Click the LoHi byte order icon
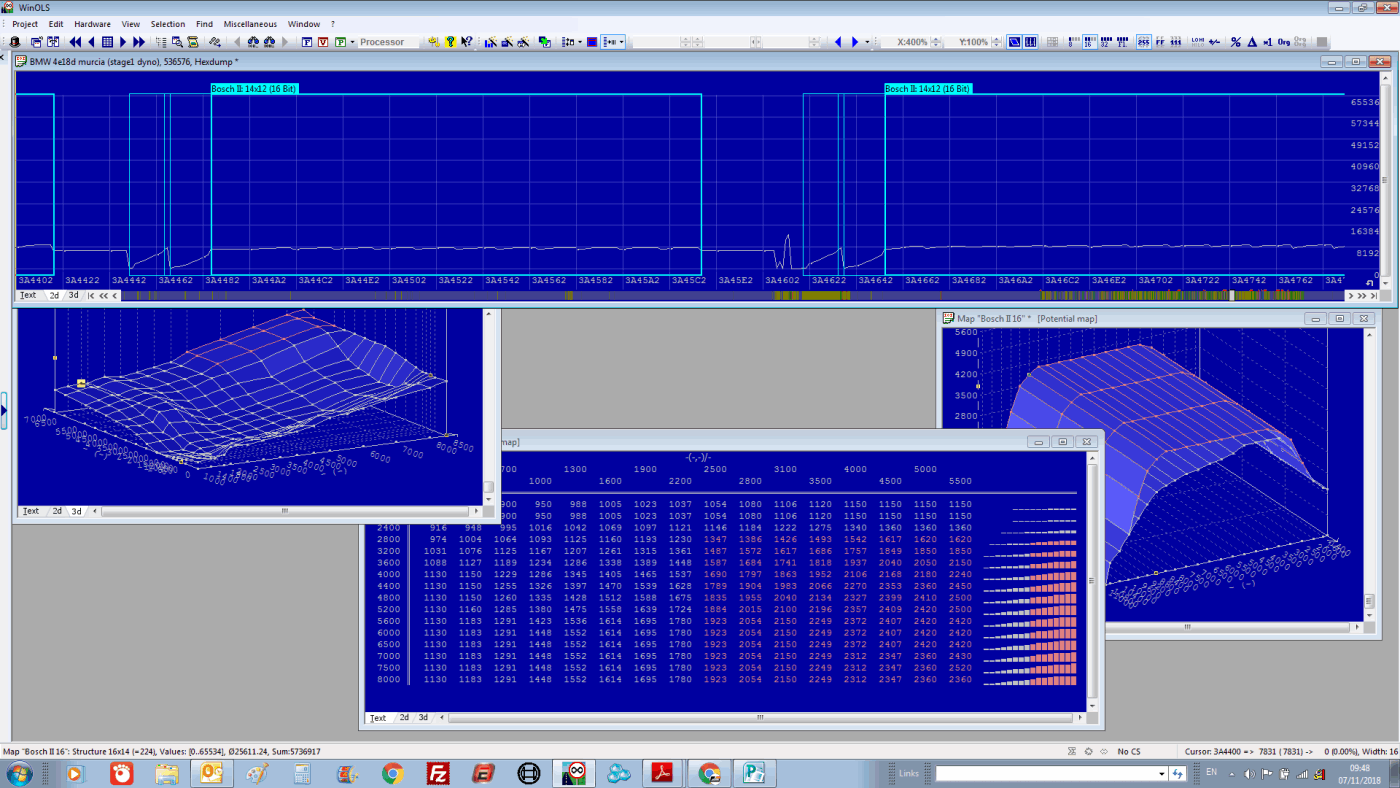Screen dimensions: 1400x788 pyautogui.click(x=1198, y=42)
